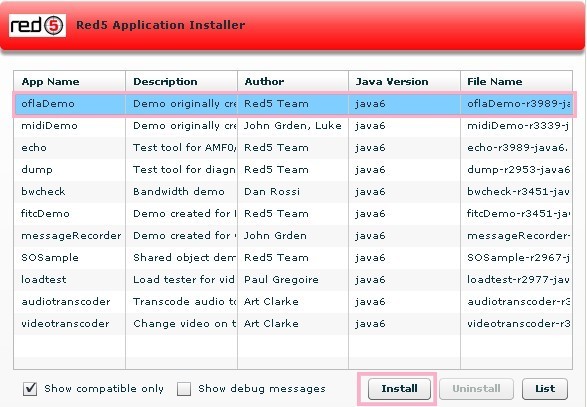Click the 'bwcheck-r3451' file name cell
This screenshot has width=587, height=407.
[516, 192]
